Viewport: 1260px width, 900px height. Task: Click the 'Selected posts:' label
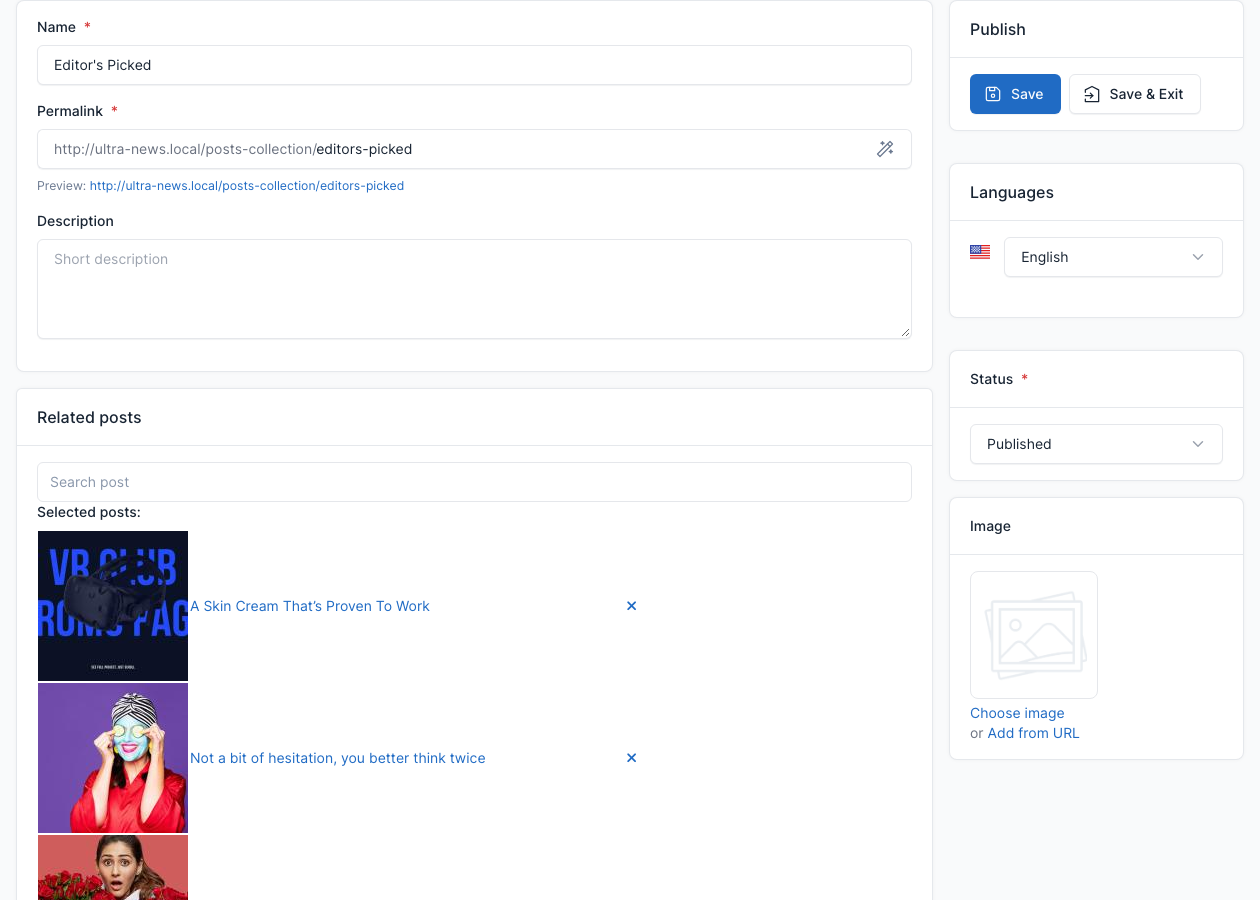pyautogui.click(x=89, y=512)
